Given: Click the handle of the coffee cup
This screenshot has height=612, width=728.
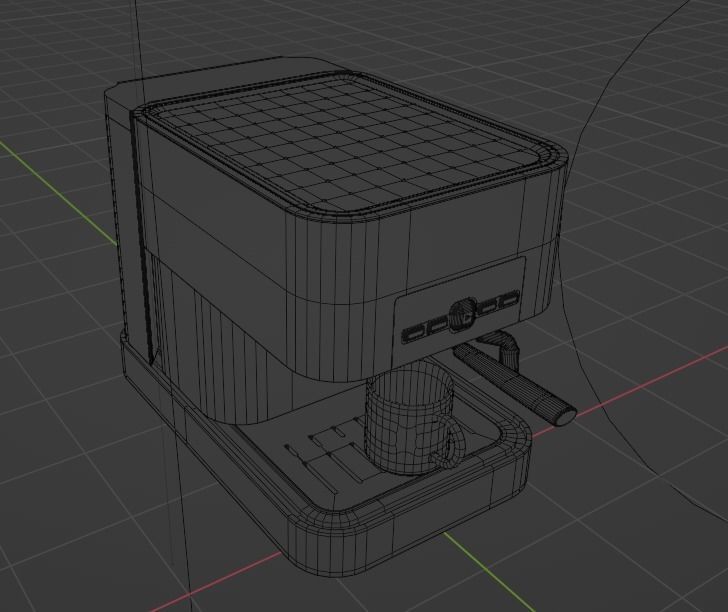Looking at the screenshot, I should [451, 443].
